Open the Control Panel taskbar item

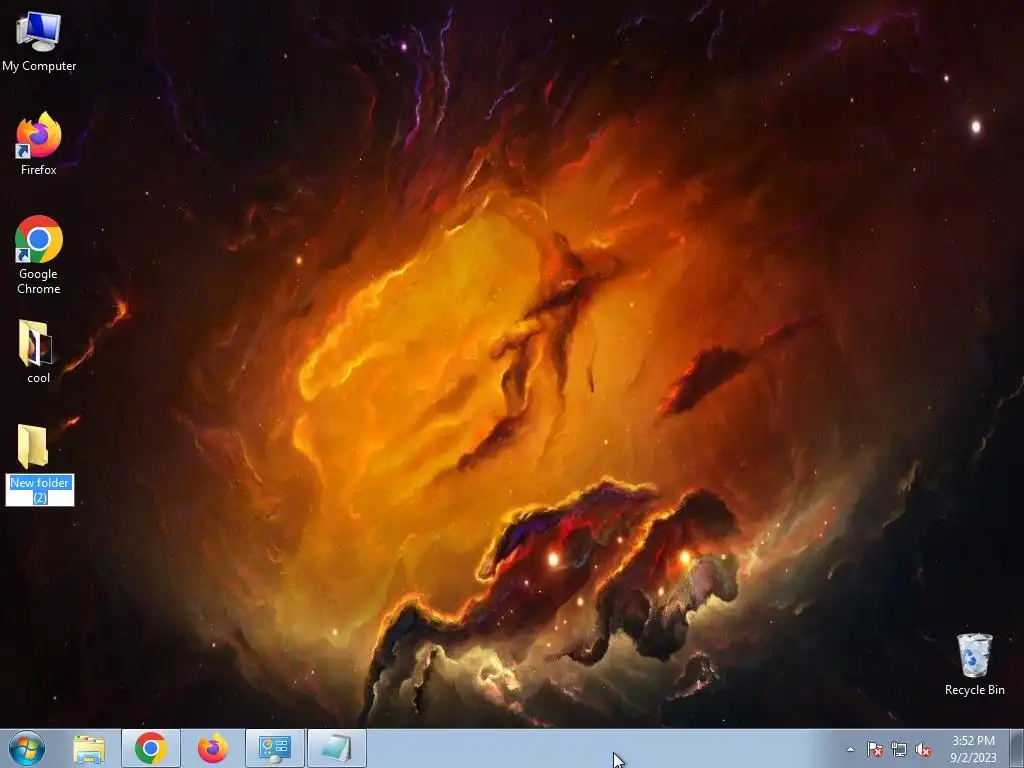tap(275, 749)
